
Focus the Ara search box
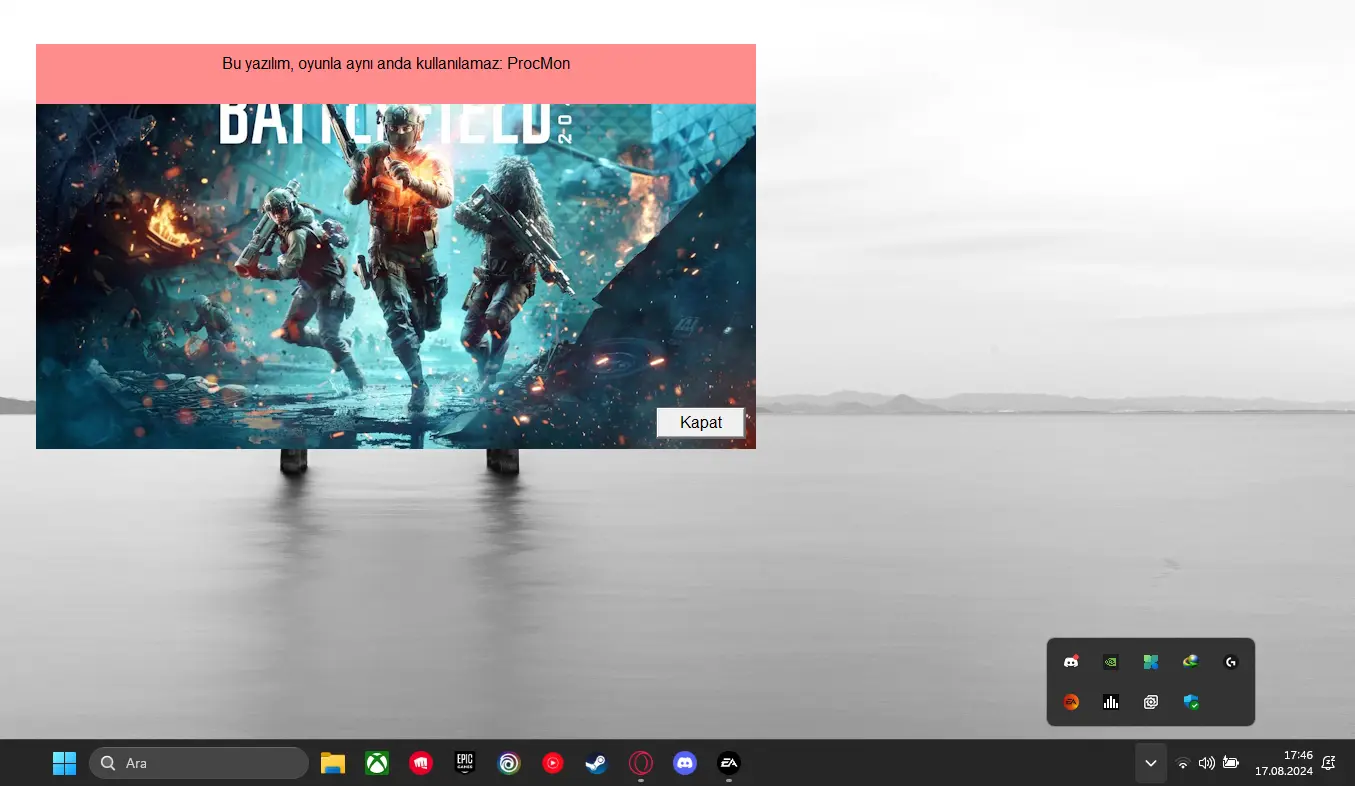[x=199, y=763]
